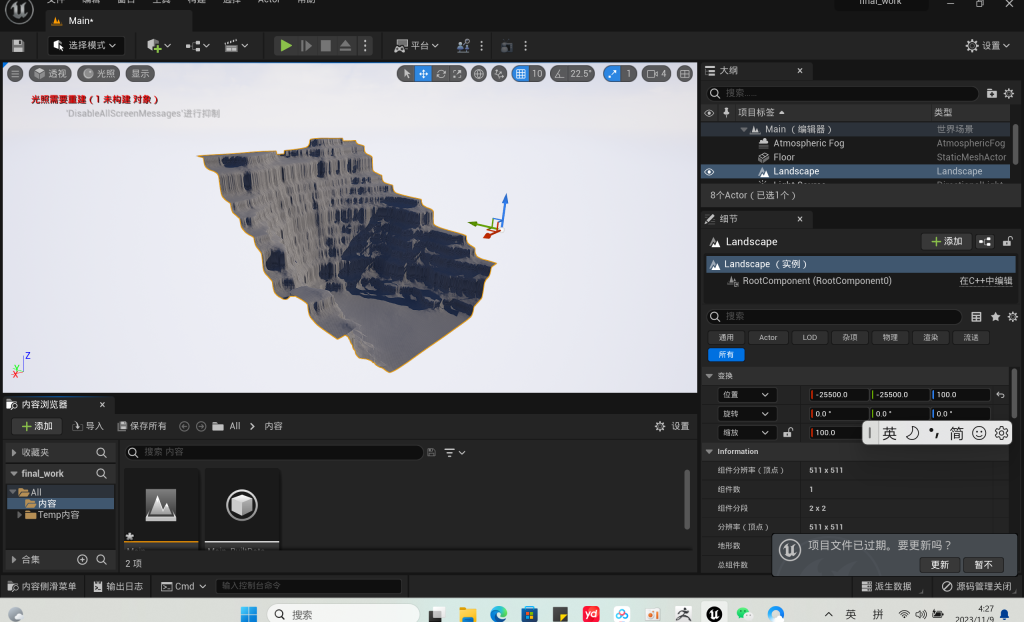This screenshot has height=622, width=1024.
Task: Select Atmospheric Fog in the Outliner
Action: click(808, 143)
